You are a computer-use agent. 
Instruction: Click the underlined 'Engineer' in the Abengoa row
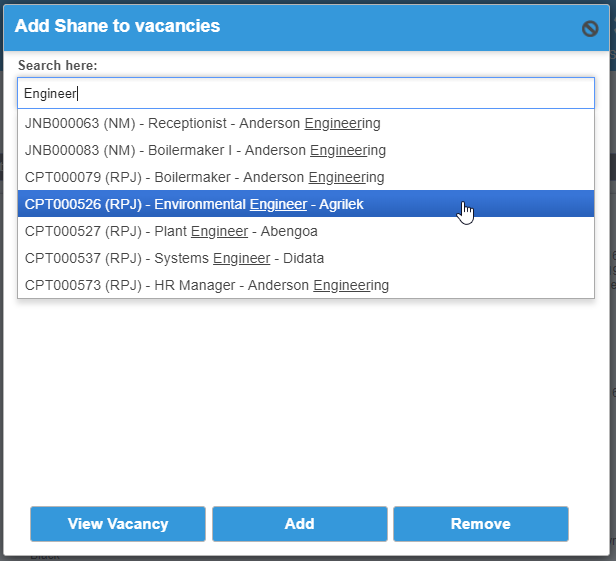coord(220,231)
